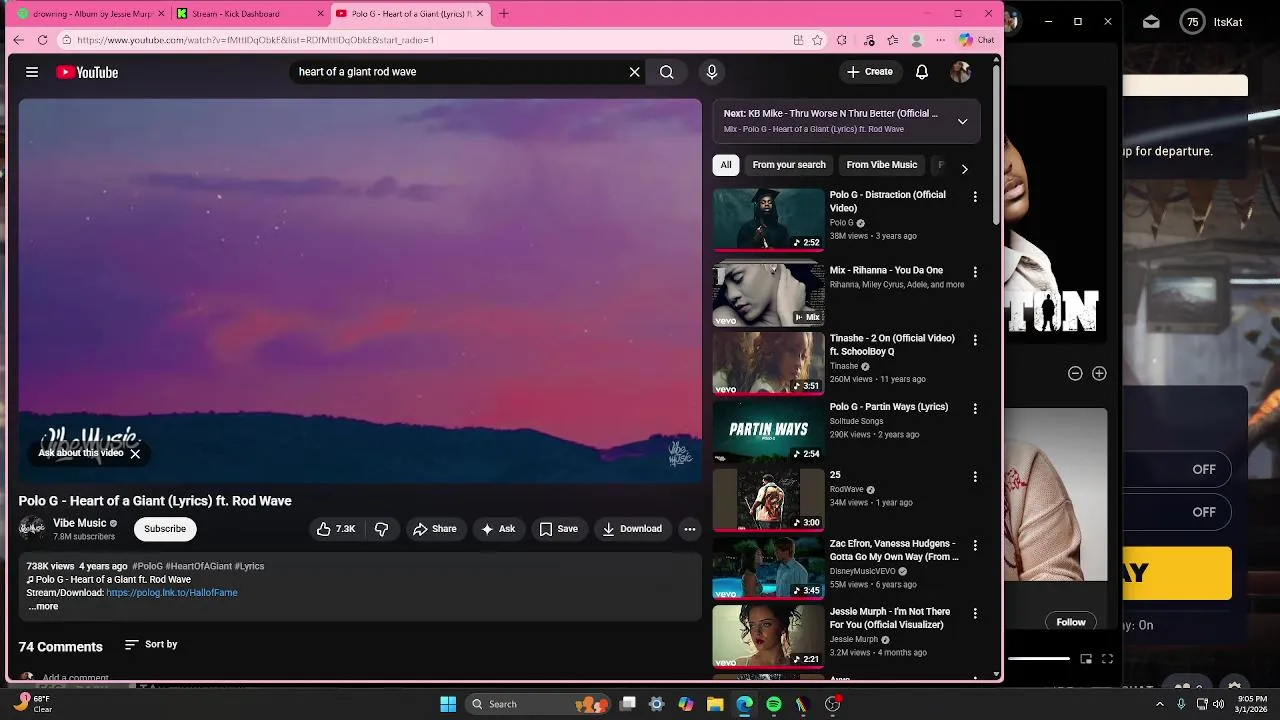This screenshot has height=720, width=1280.
Task: Click the Create button
Action: [869, 72]
